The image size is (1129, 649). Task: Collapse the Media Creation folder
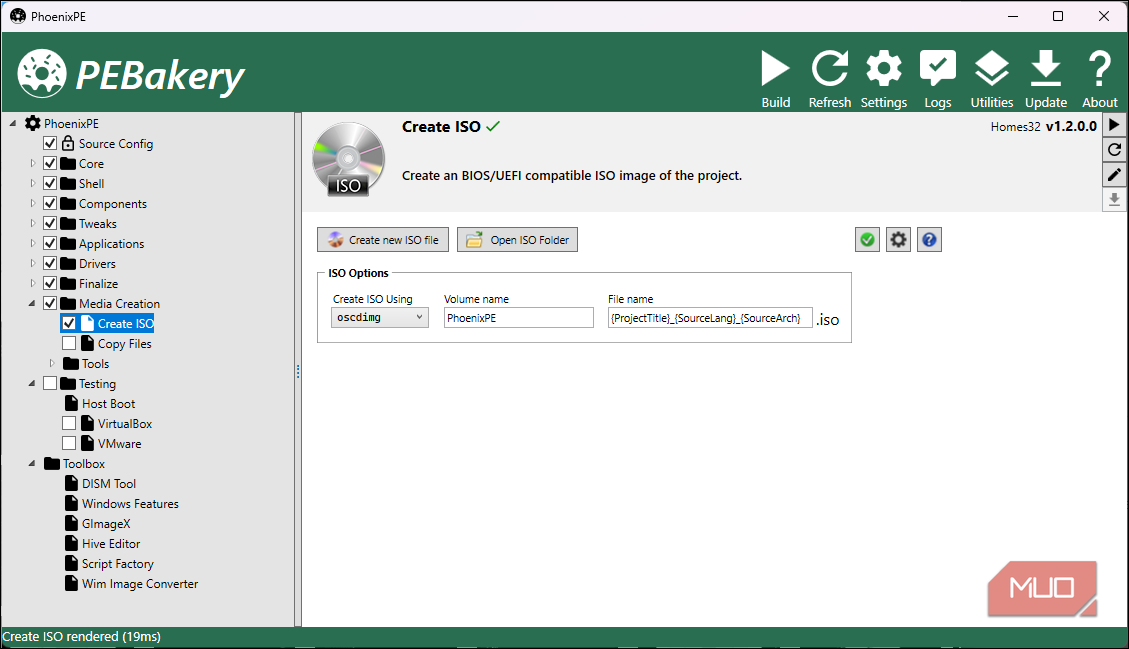point(32,303)
